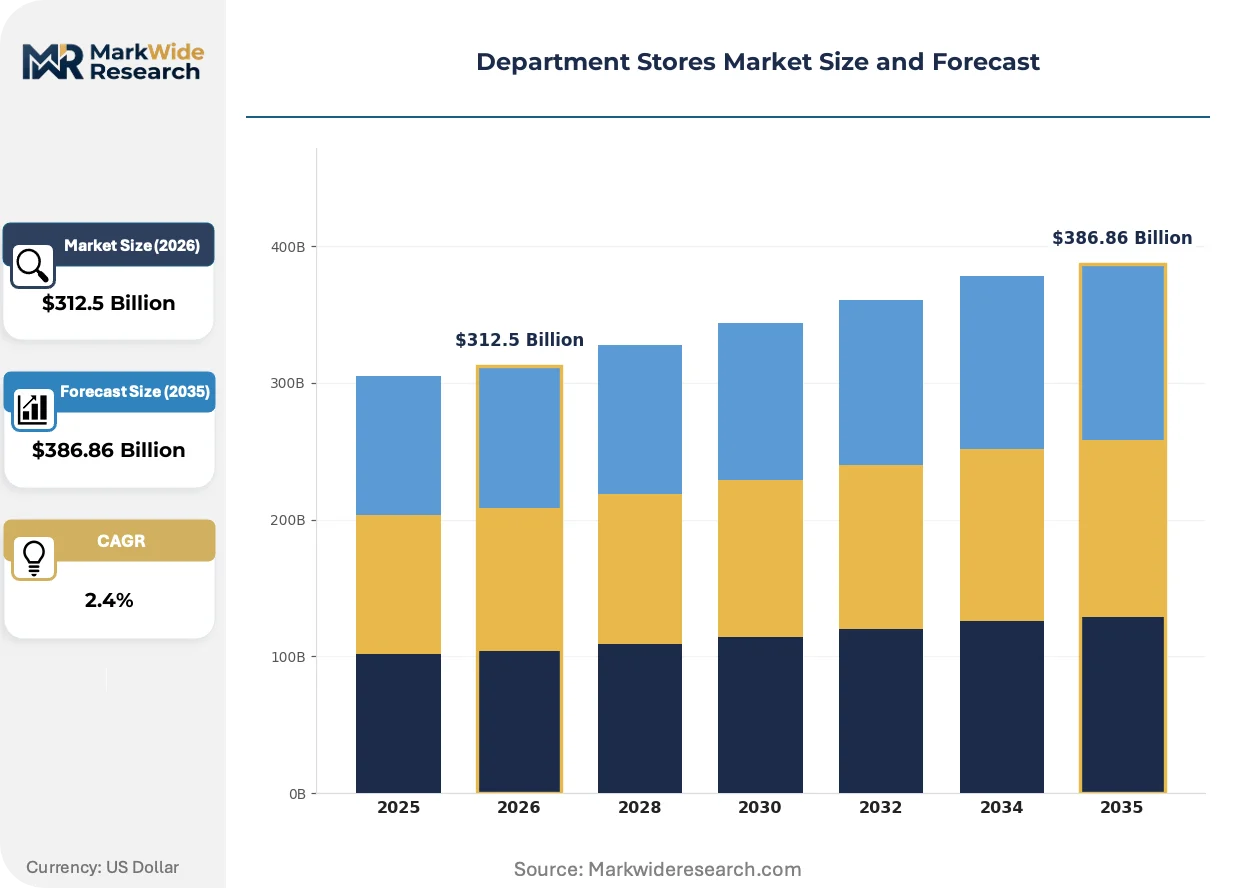Select the Forecast Size (2035) card header

click(109, 391)
